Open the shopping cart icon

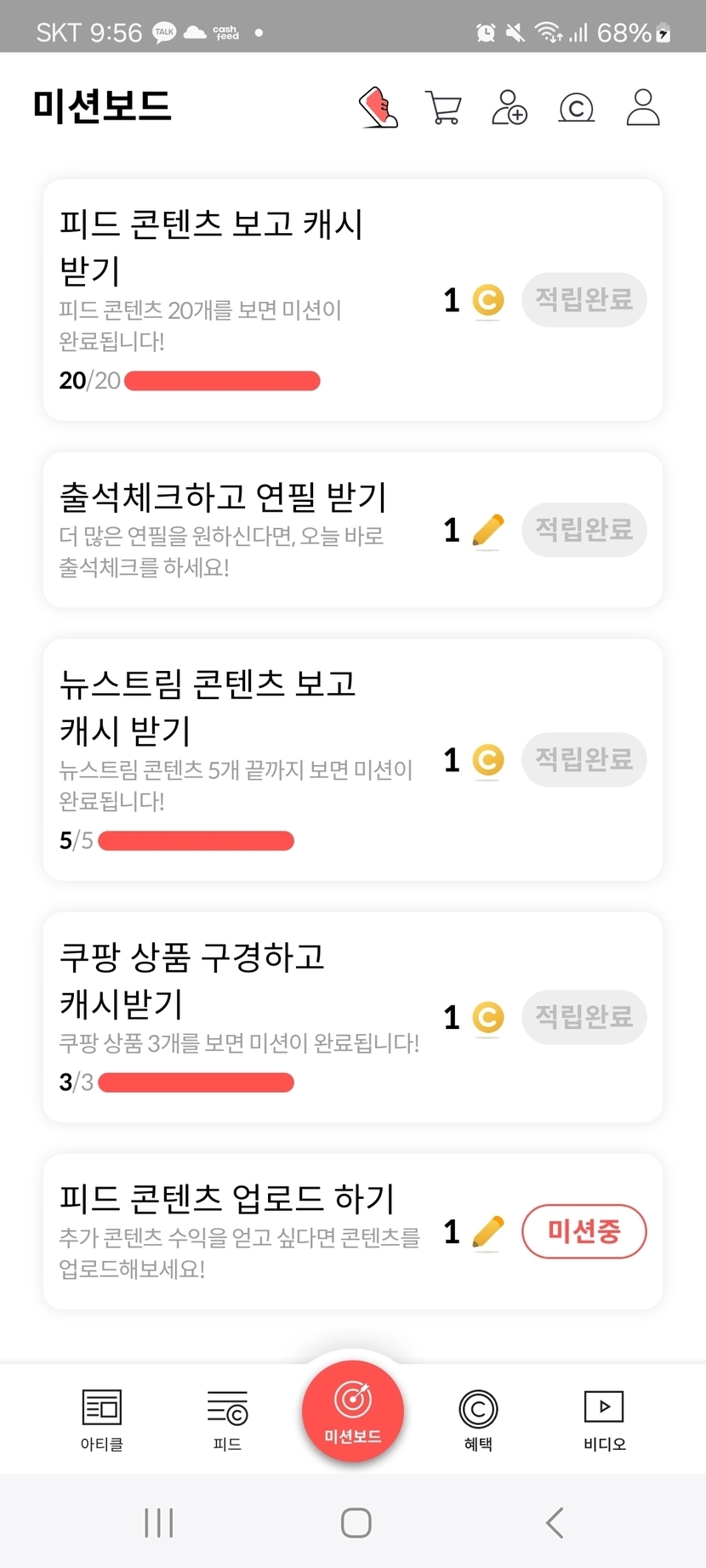point(443,108)
